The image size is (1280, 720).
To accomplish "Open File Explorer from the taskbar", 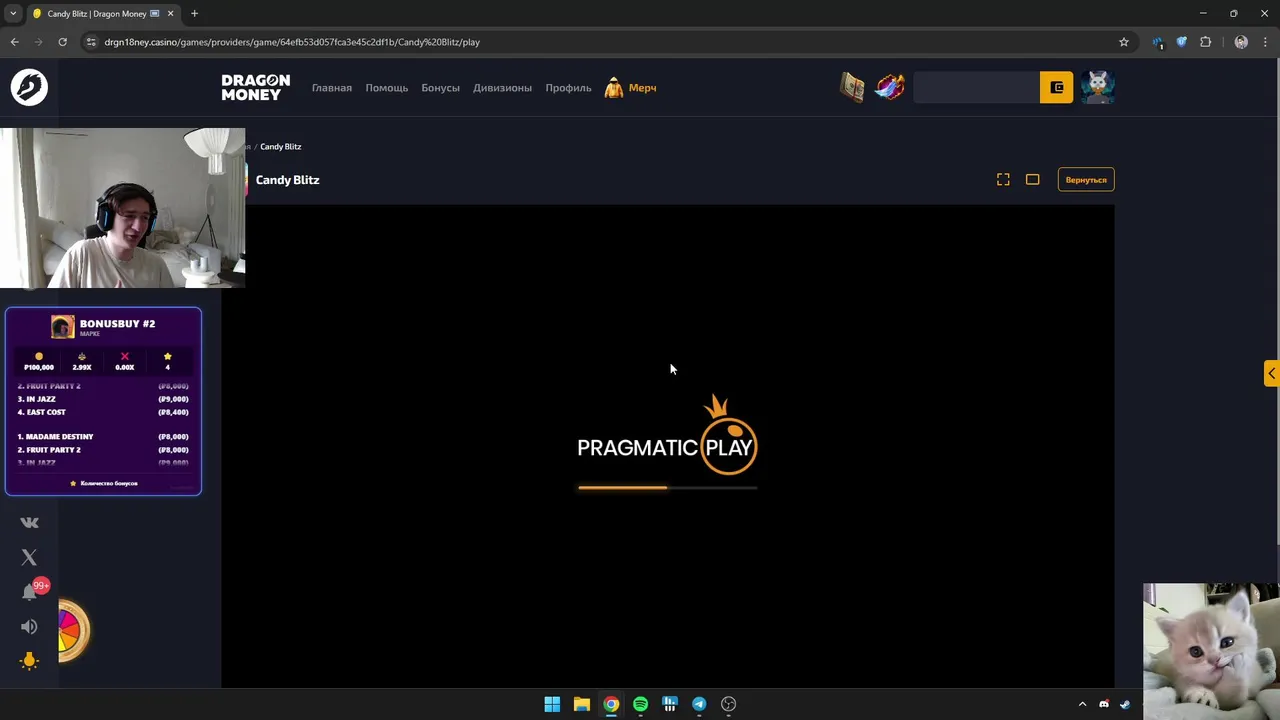I will [x=582, y=704].
